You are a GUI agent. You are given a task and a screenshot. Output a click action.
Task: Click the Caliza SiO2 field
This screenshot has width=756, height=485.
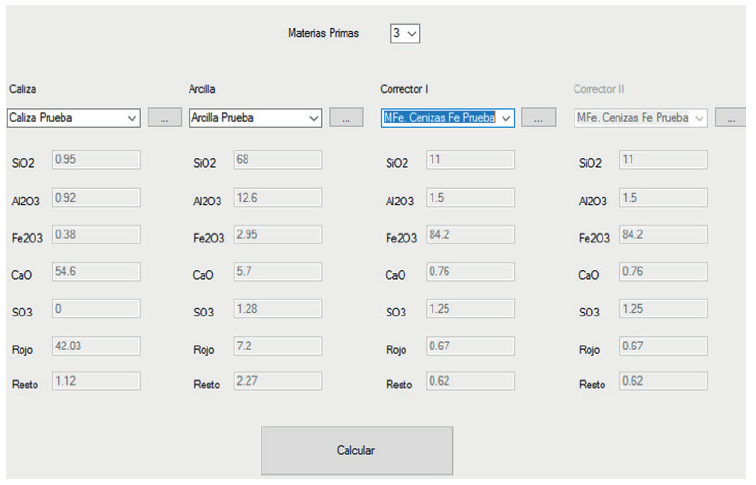[x=95, y=160]
